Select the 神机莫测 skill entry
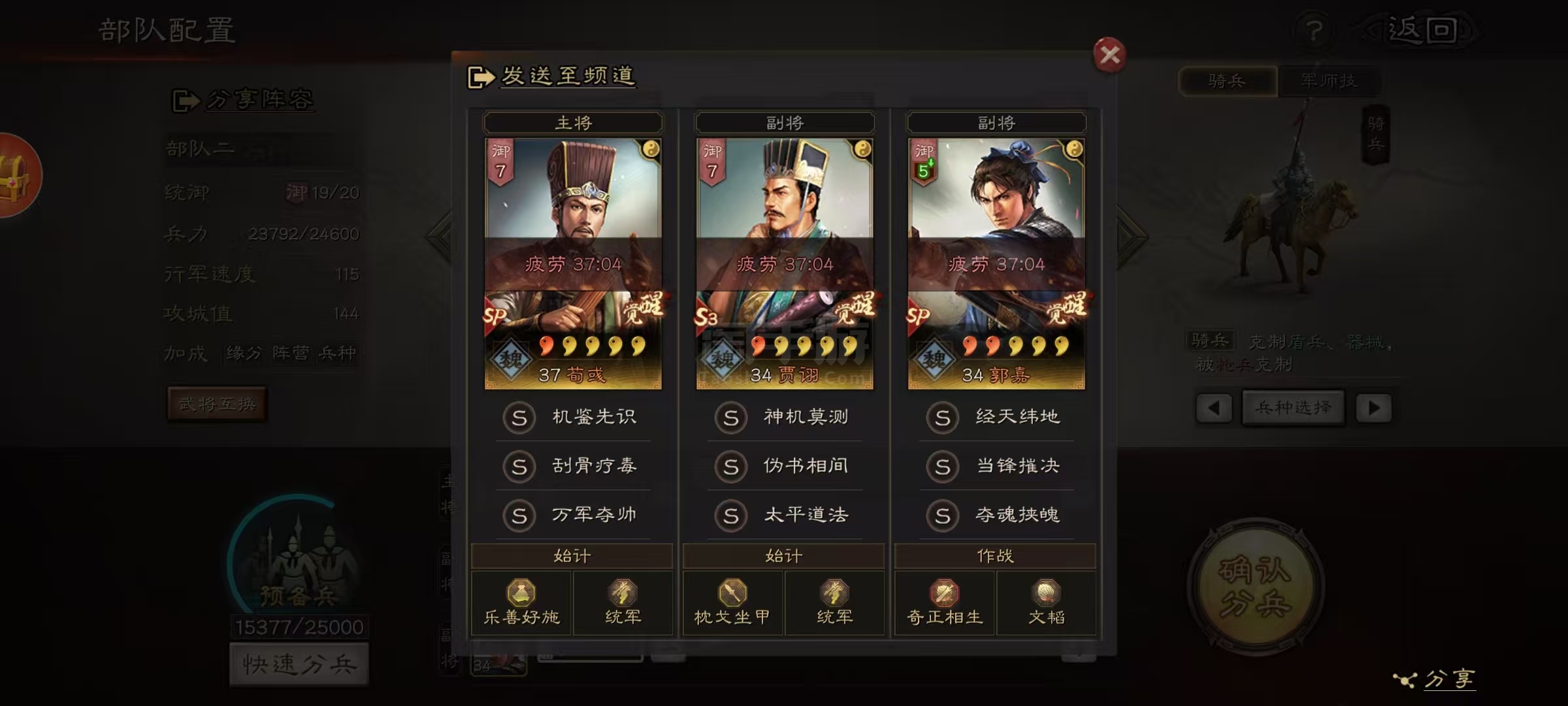The image size is (1568, 706). point(785,417)
